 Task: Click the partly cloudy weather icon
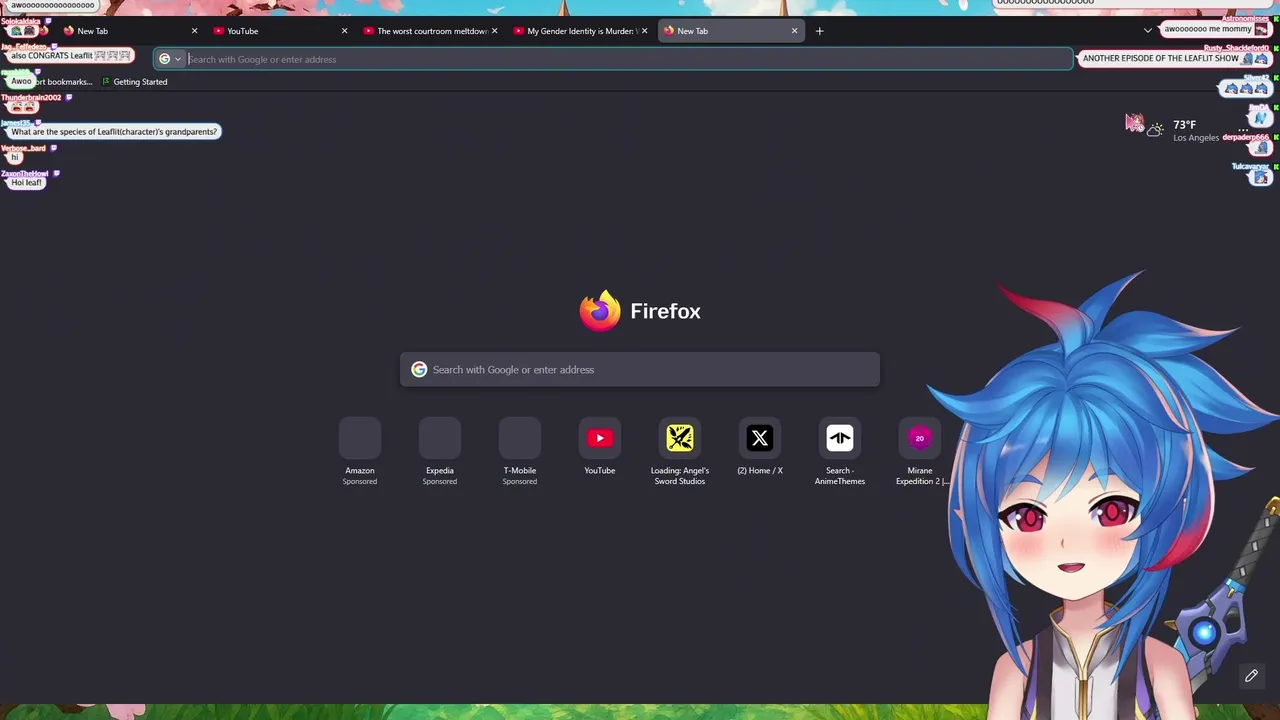[1155, 129]
